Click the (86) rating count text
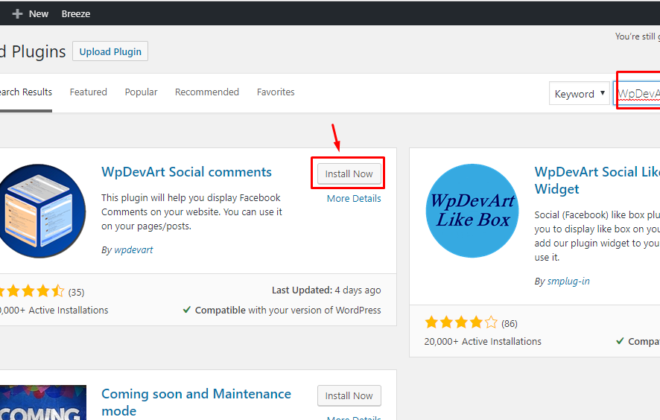Screen dimensions: 660x420 click(x=509, y=324)
